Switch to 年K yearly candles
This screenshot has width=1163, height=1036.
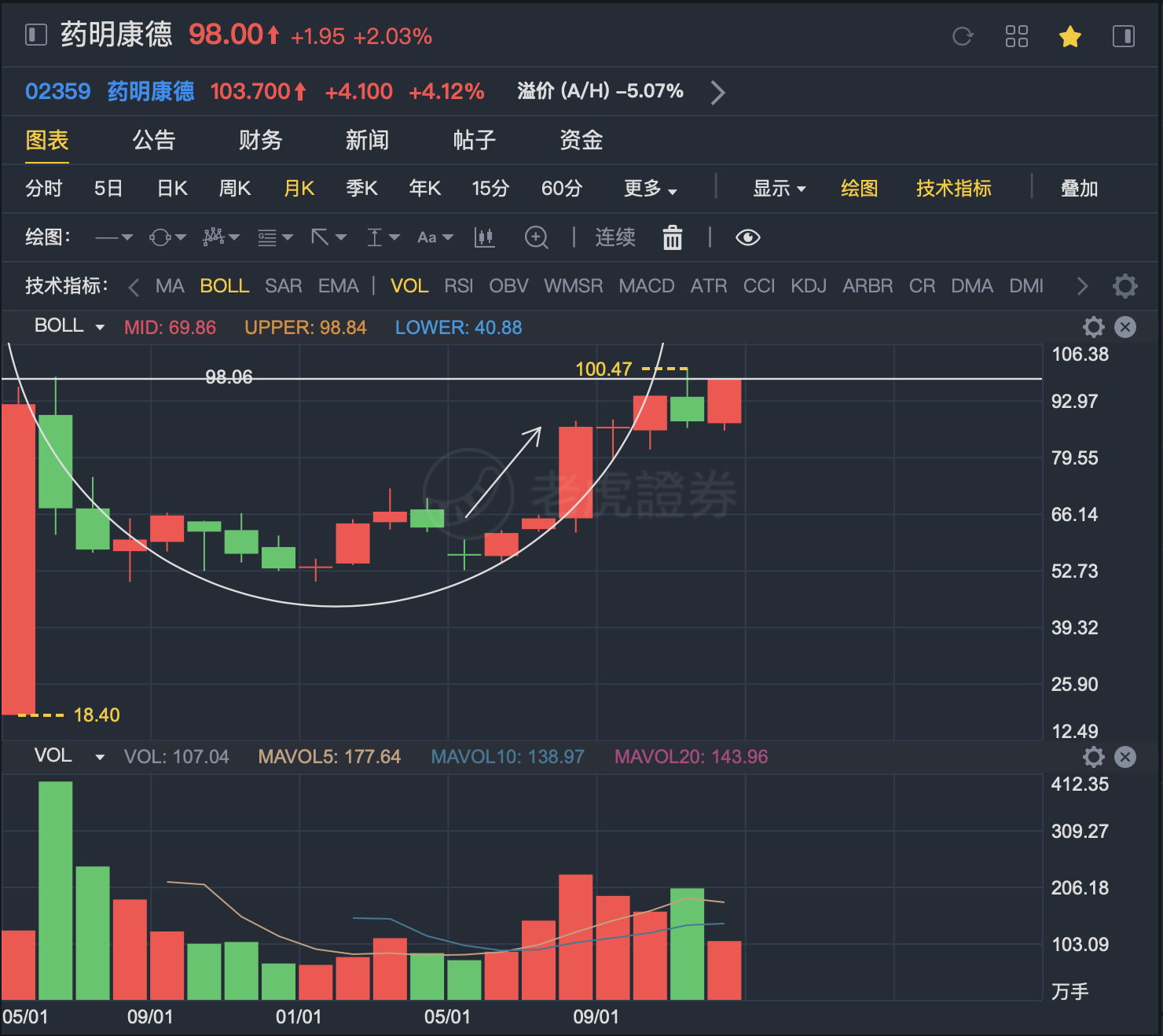[425, 189]
